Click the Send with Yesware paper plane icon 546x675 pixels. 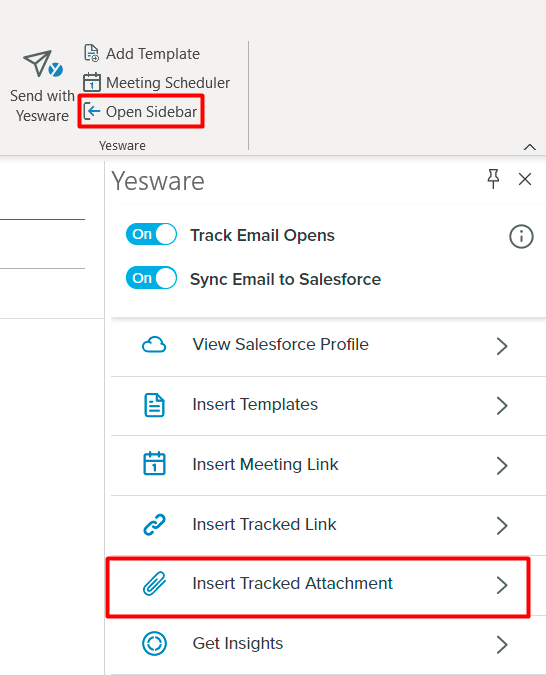pyautogui.click(x=43, y=64)
